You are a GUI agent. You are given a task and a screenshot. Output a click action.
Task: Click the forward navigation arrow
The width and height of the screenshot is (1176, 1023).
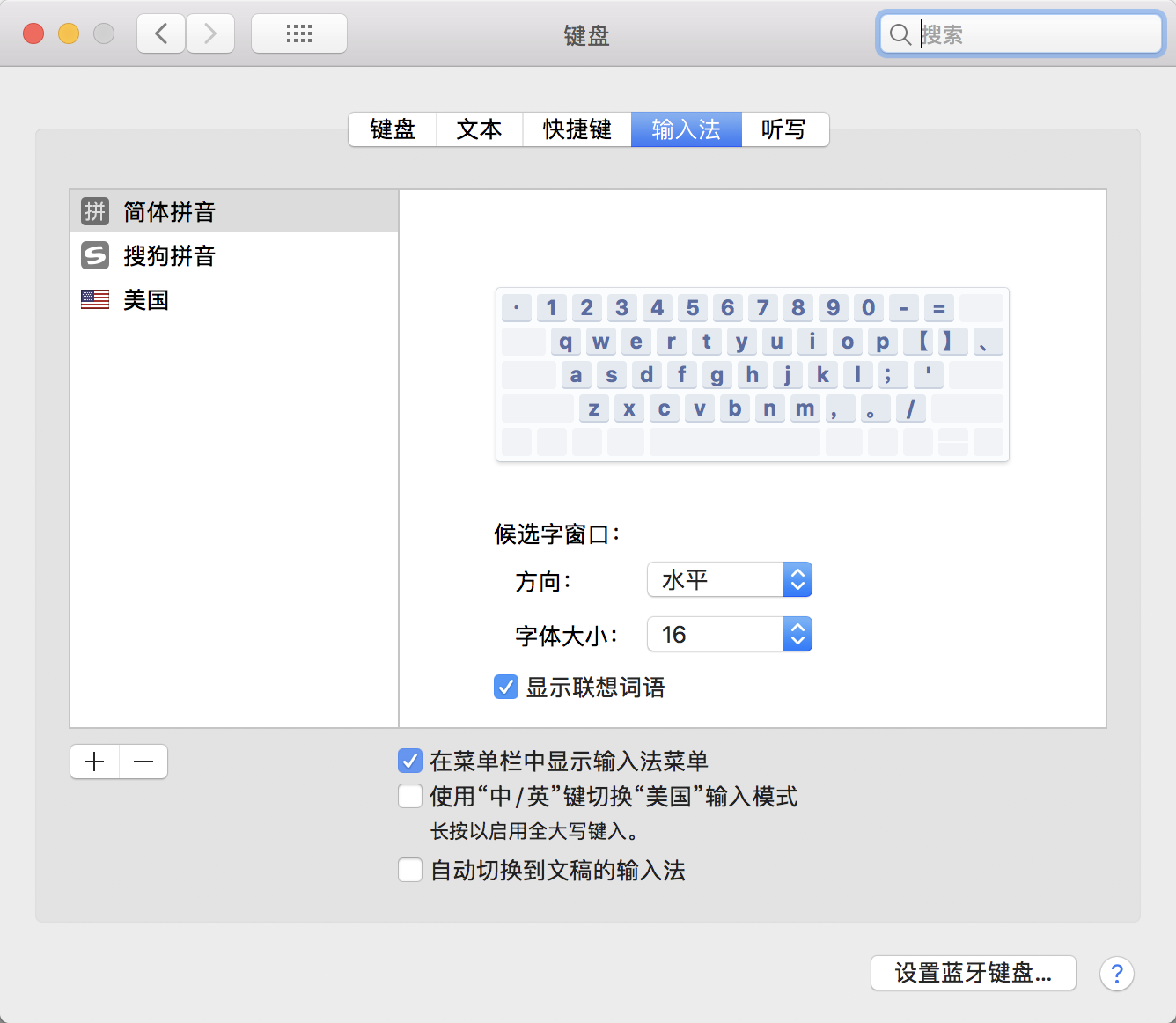point(210,34)
